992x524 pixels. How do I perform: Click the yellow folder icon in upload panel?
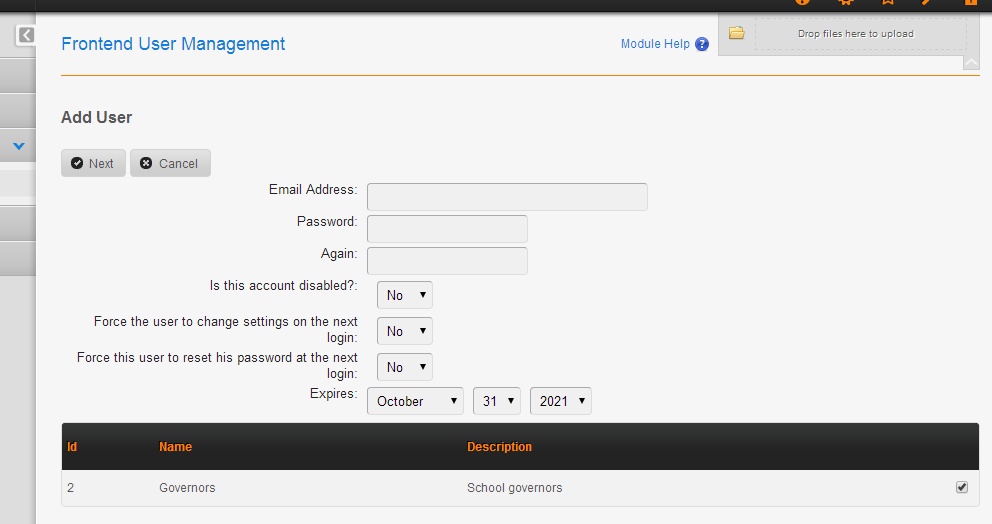tap(736, 33)
